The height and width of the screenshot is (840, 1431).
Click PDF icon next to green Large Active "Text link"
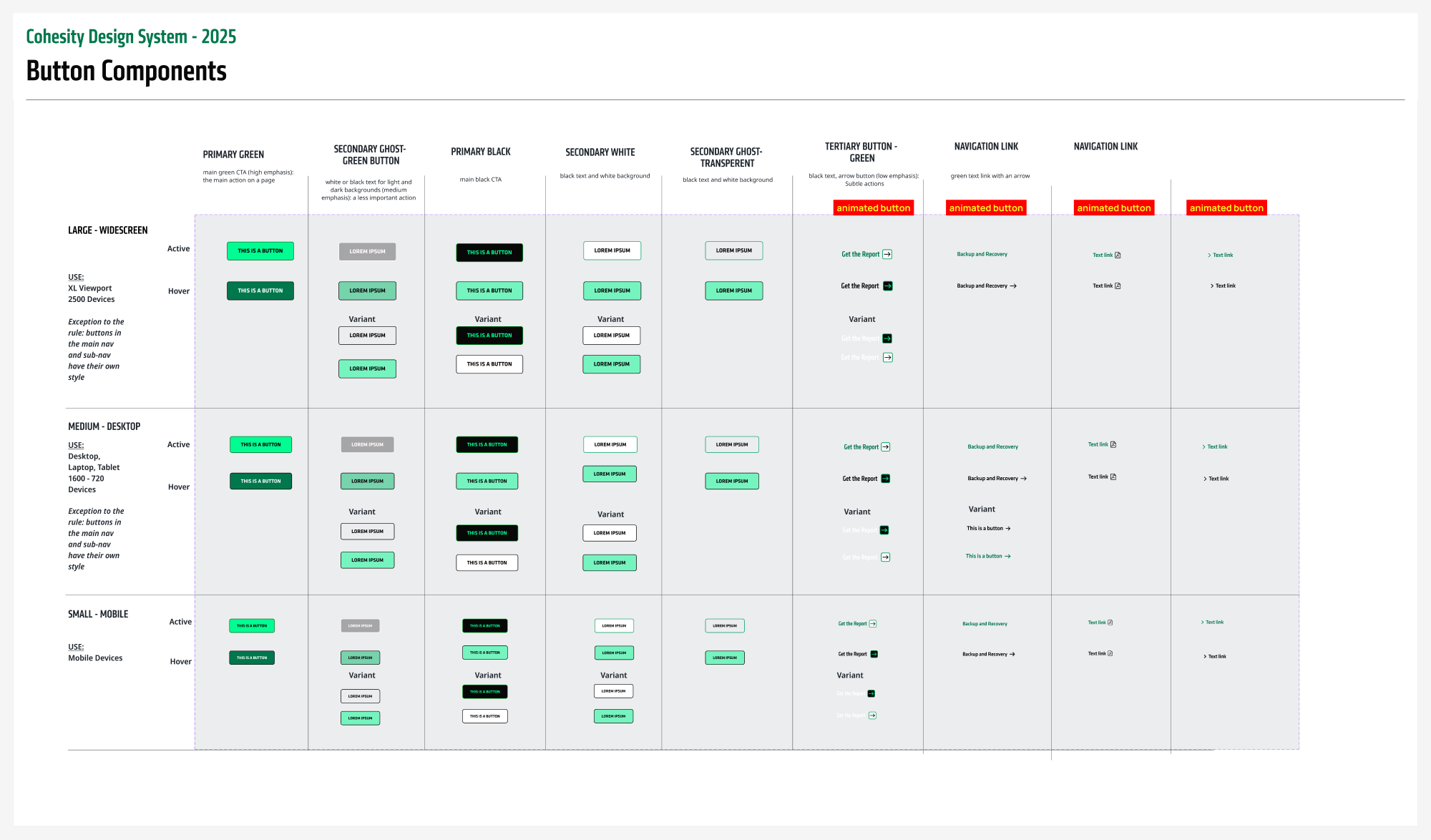[1118, 255]
